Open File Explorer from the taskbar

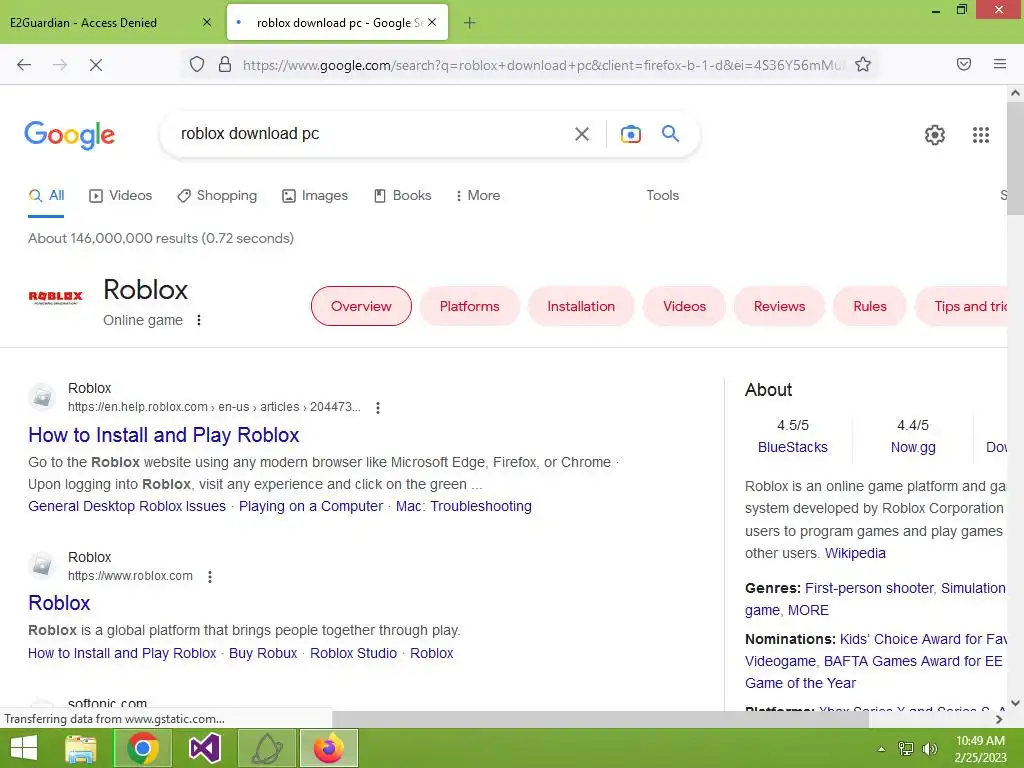click(81, 748)
